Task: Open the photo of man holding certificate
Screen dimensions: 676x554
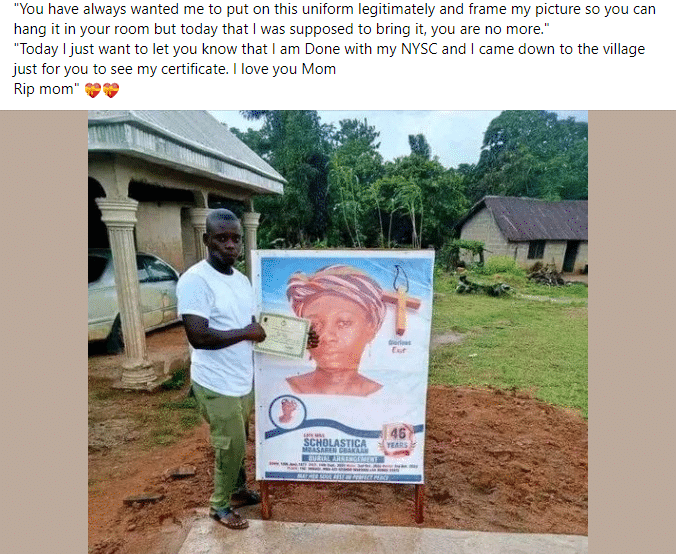Action: pos(338,332)
